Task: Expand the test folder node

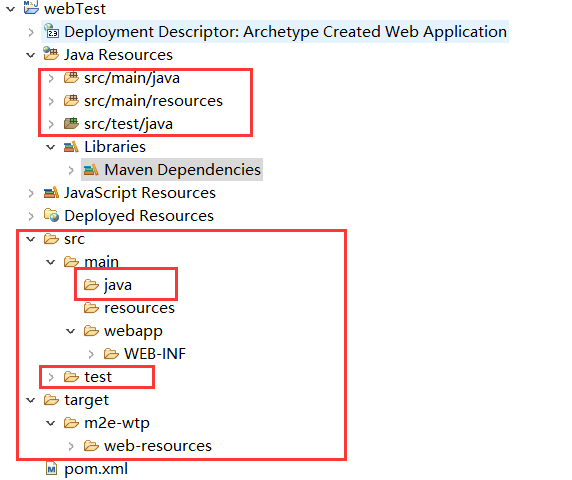Action: point(51,377)
